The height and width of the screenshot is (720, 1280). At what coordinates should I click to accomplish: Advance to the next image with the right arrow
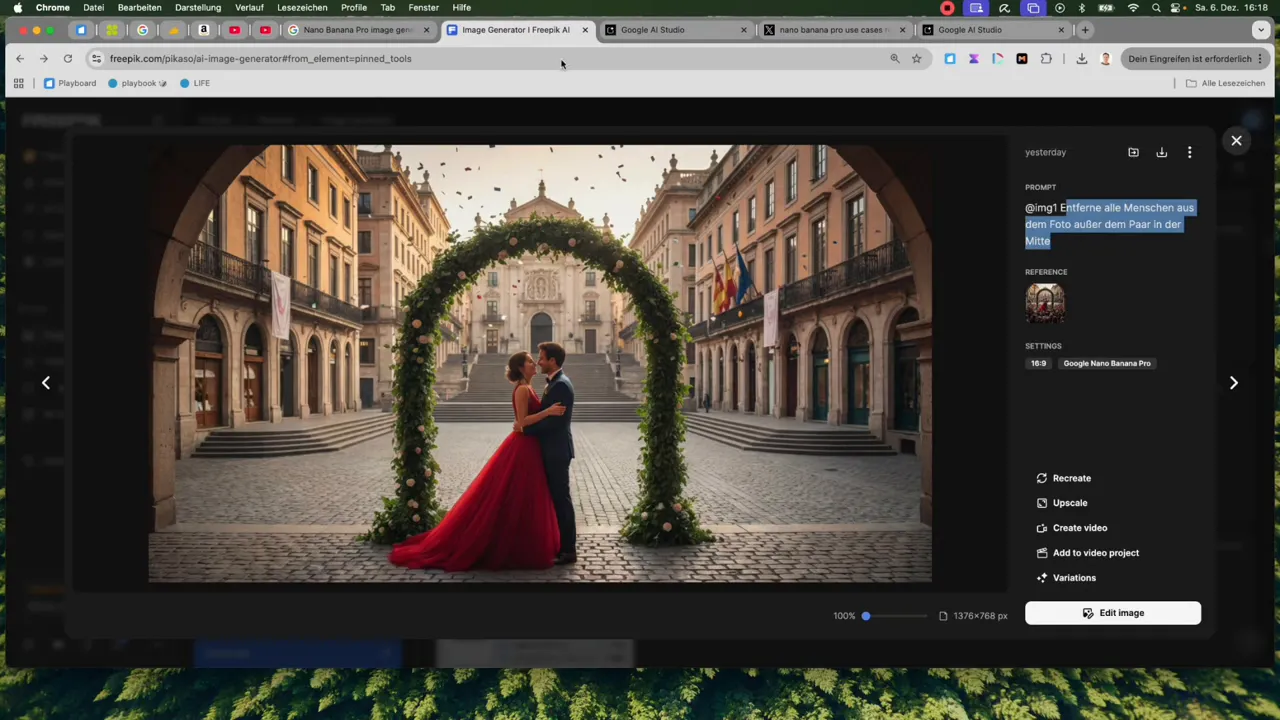pos(1233,382)
